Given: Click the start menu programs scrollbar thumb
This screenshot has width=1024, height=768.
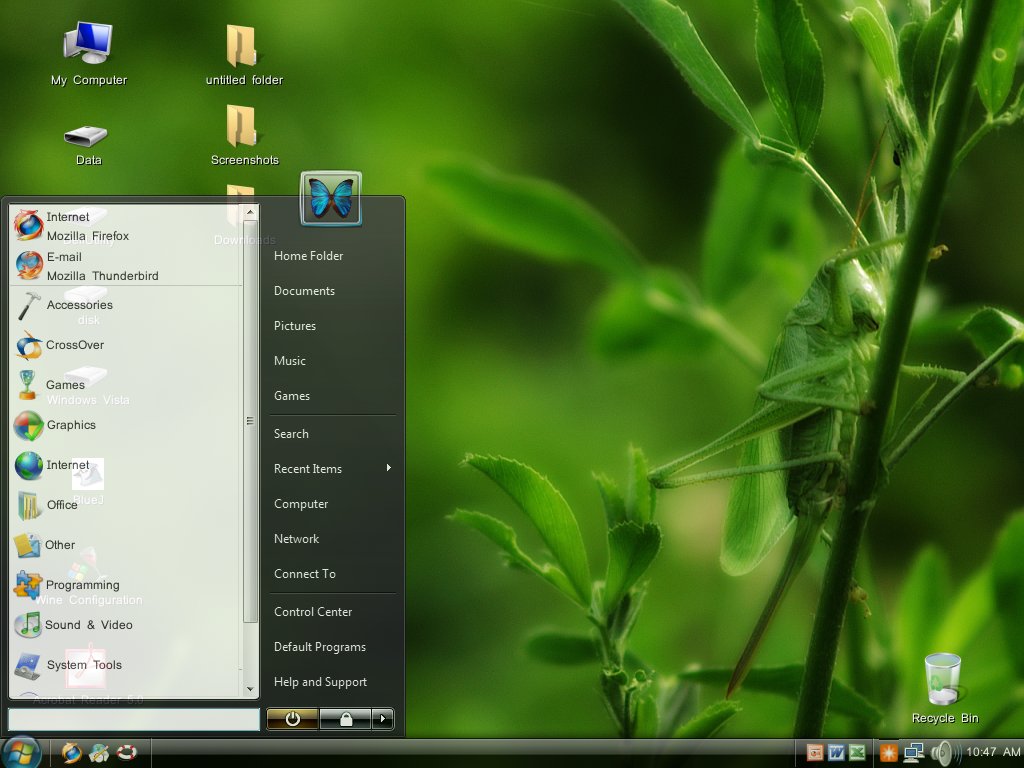Looking at the screenshot, I should pyautogui.click(x=250, y=421).
